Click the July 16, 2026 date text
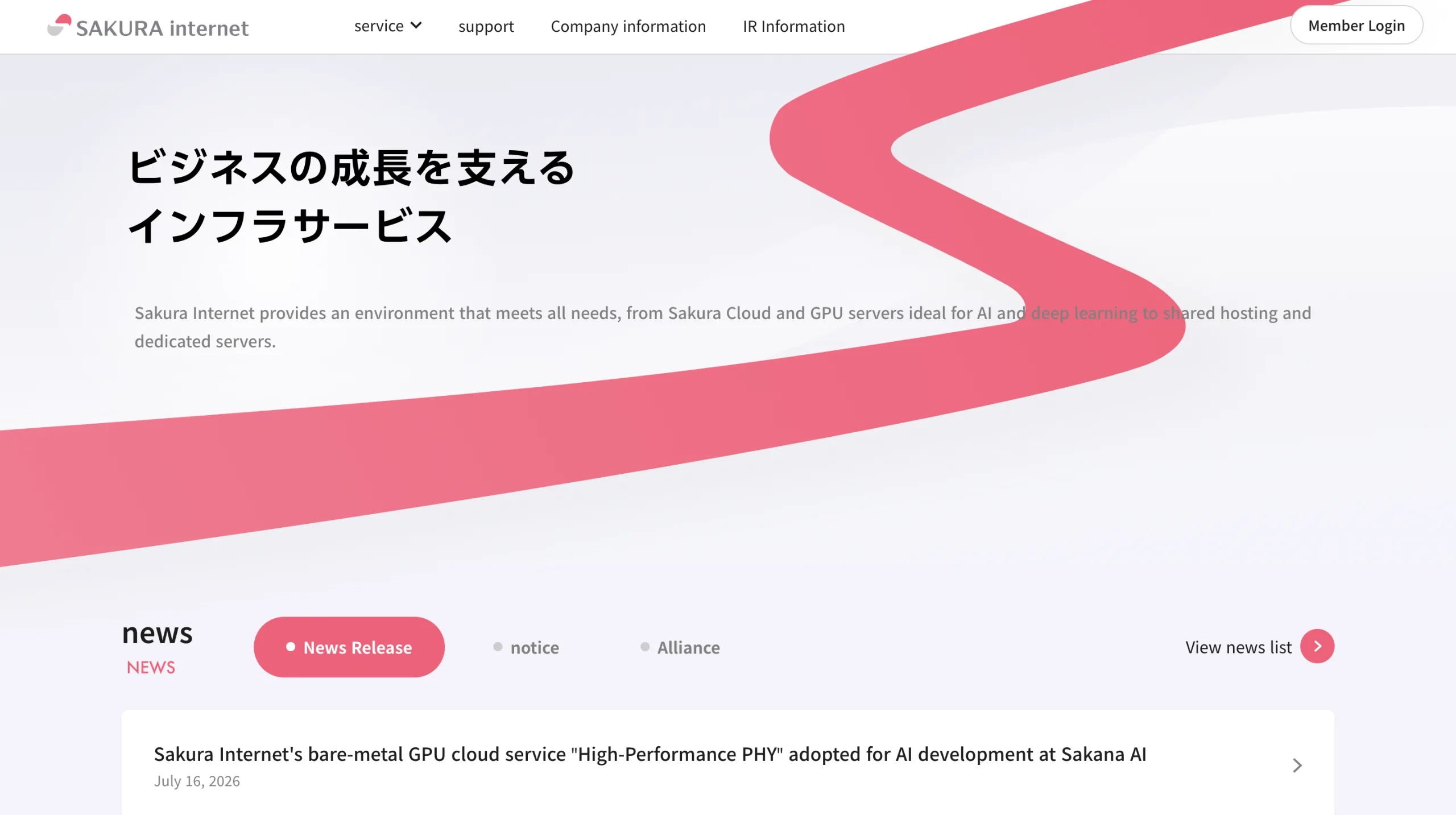This screenshot has height=815, width=1456. coord(197,781)
